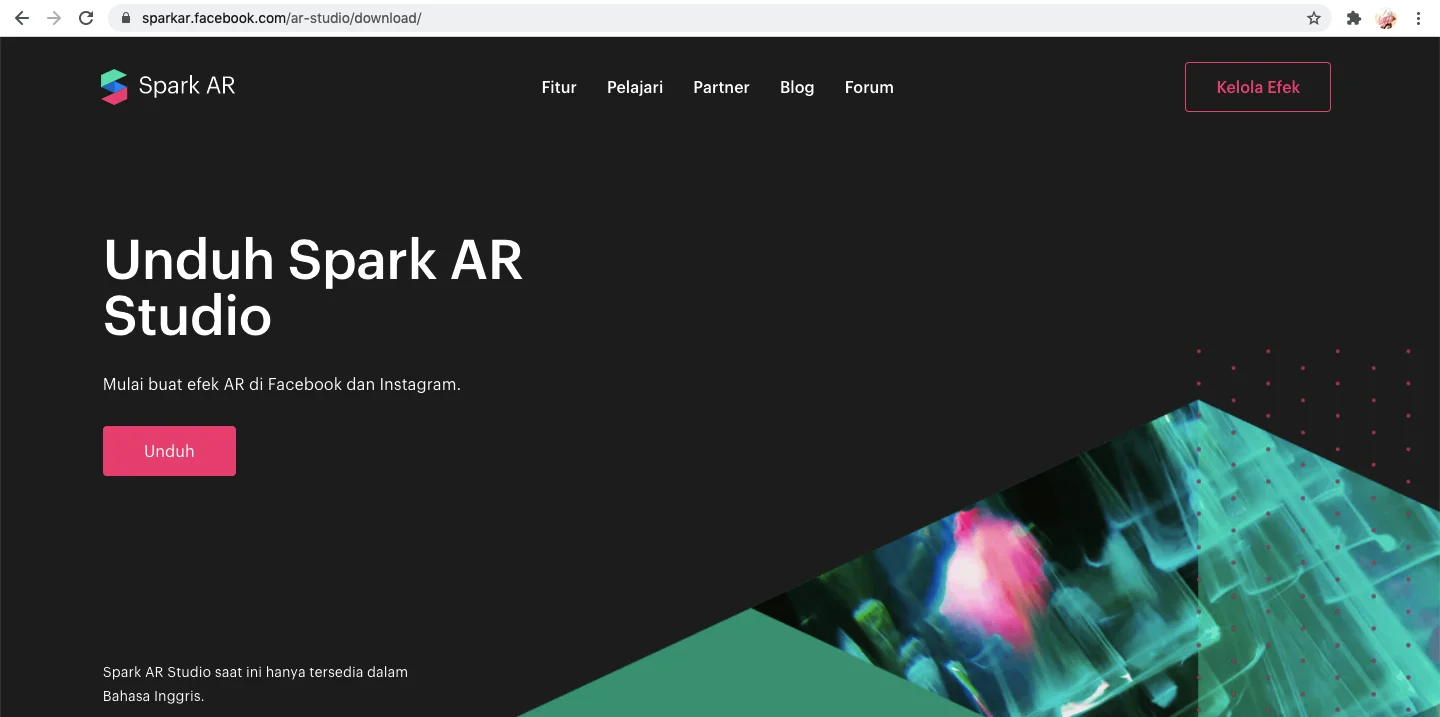Click the colorful abstract hero image
Viewport: 1440px width, 717px height.
pyautogui.click(x=1050, y=580)
